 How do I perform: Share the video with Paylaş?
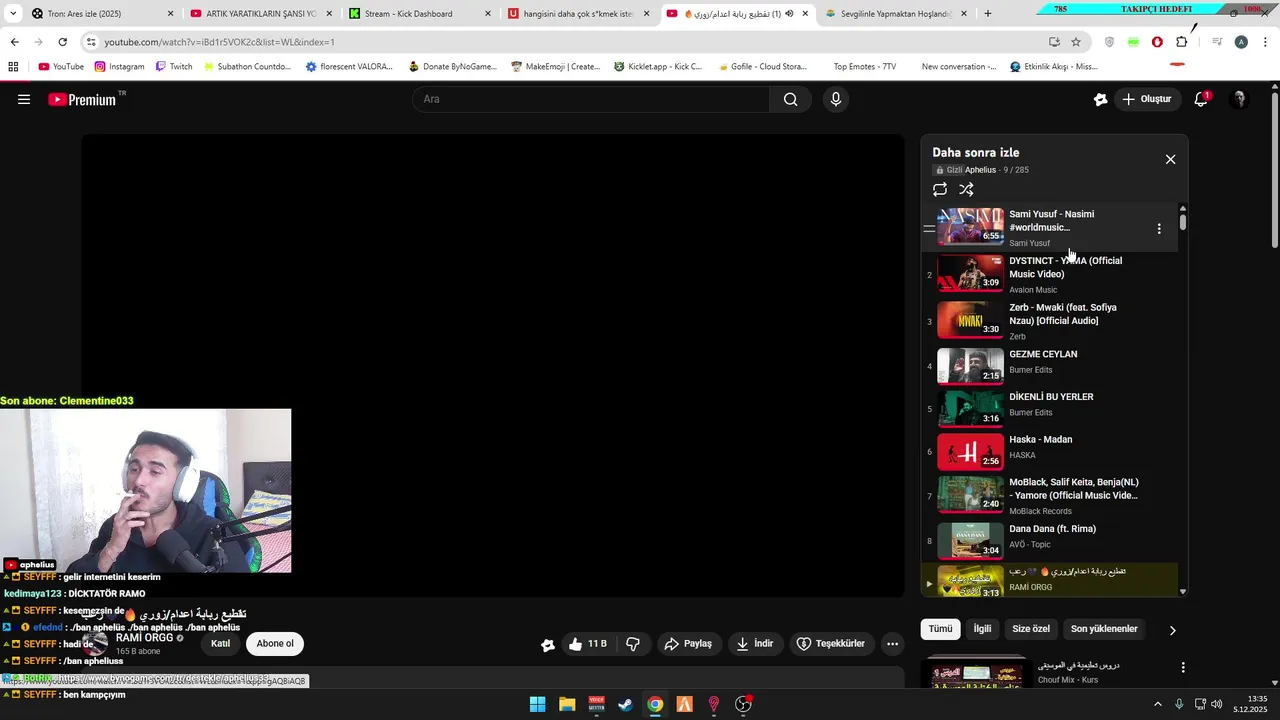(x=688, y=644)
